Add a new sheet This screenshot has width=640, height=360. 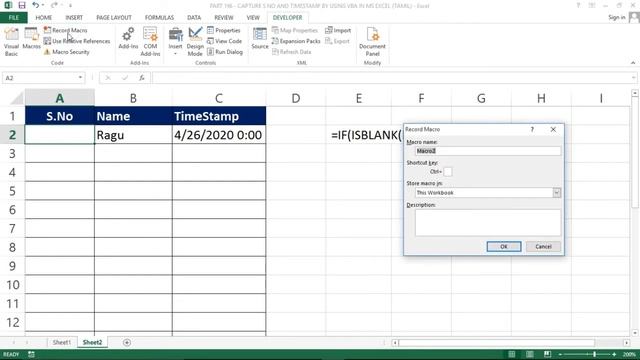pyautogui.click(x=127, y=342)
